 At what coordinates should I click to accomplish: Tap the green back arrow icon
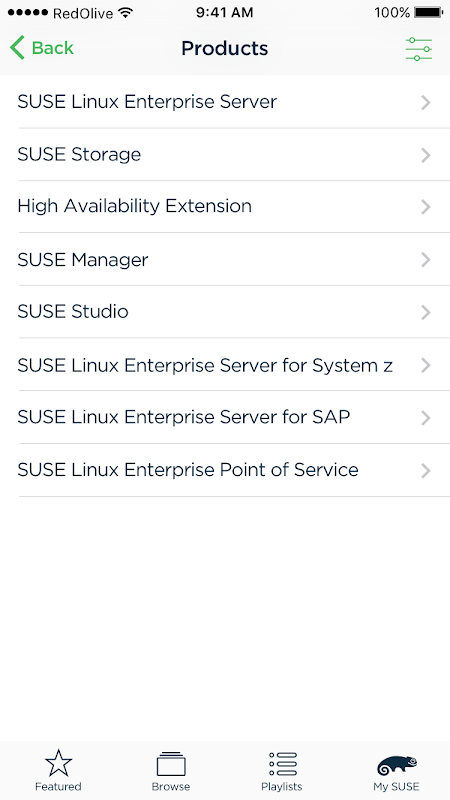point(17,48)
